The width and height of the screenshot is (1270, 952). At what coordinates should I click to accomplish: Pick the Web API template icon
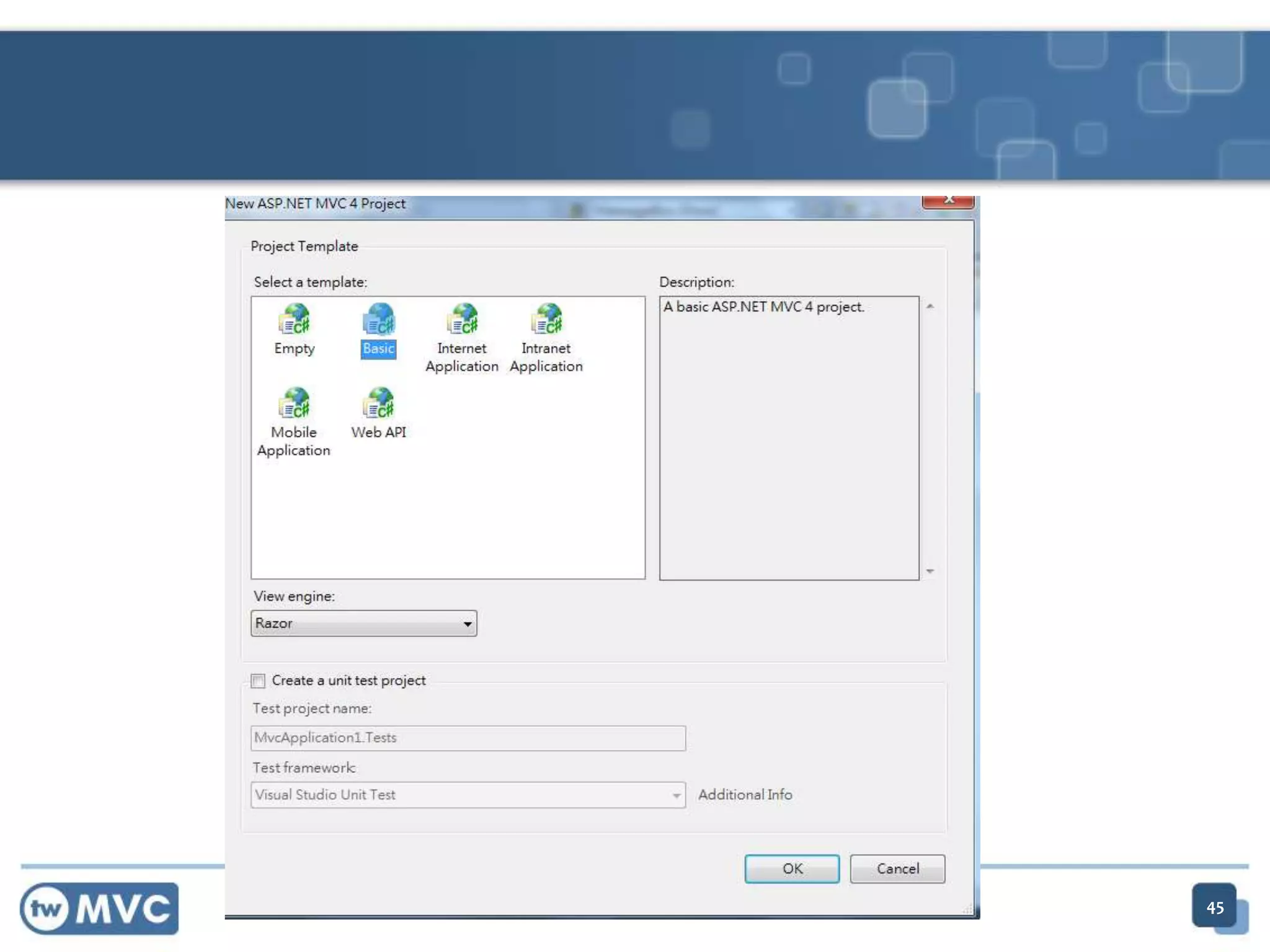pyautogui.click(x=378, y=403)
